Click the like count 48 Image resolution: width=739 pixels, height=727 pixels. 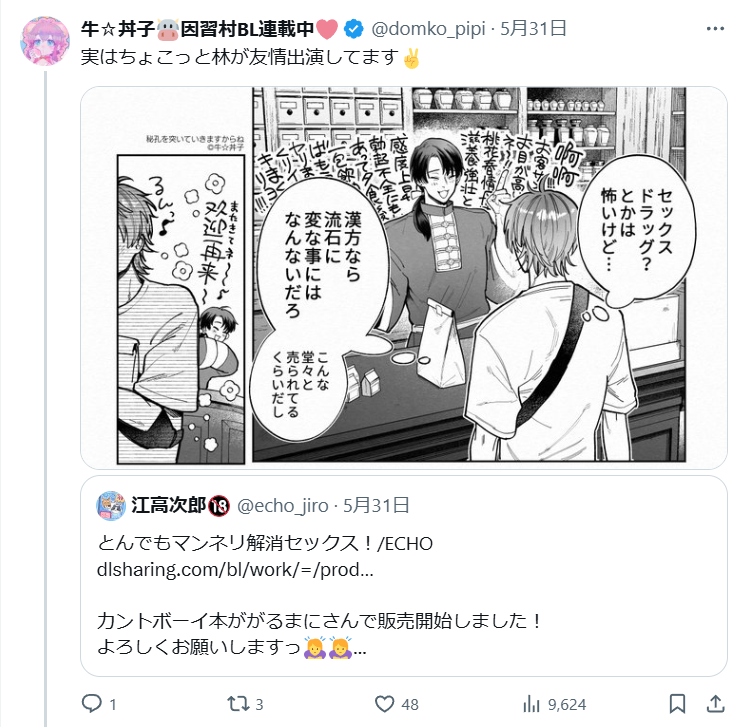pyautogui.click(x=410, y=704)
